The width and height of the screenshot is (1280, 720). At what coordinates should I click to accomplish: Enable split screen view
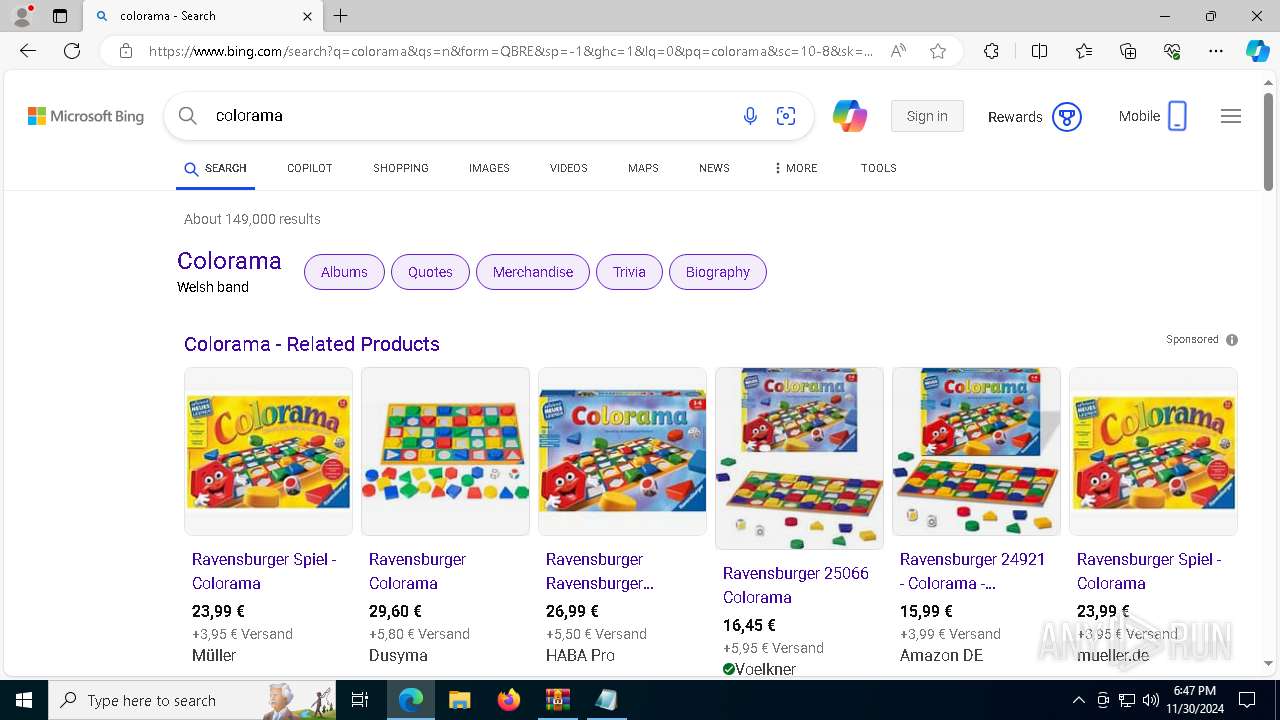[1039, 51]
